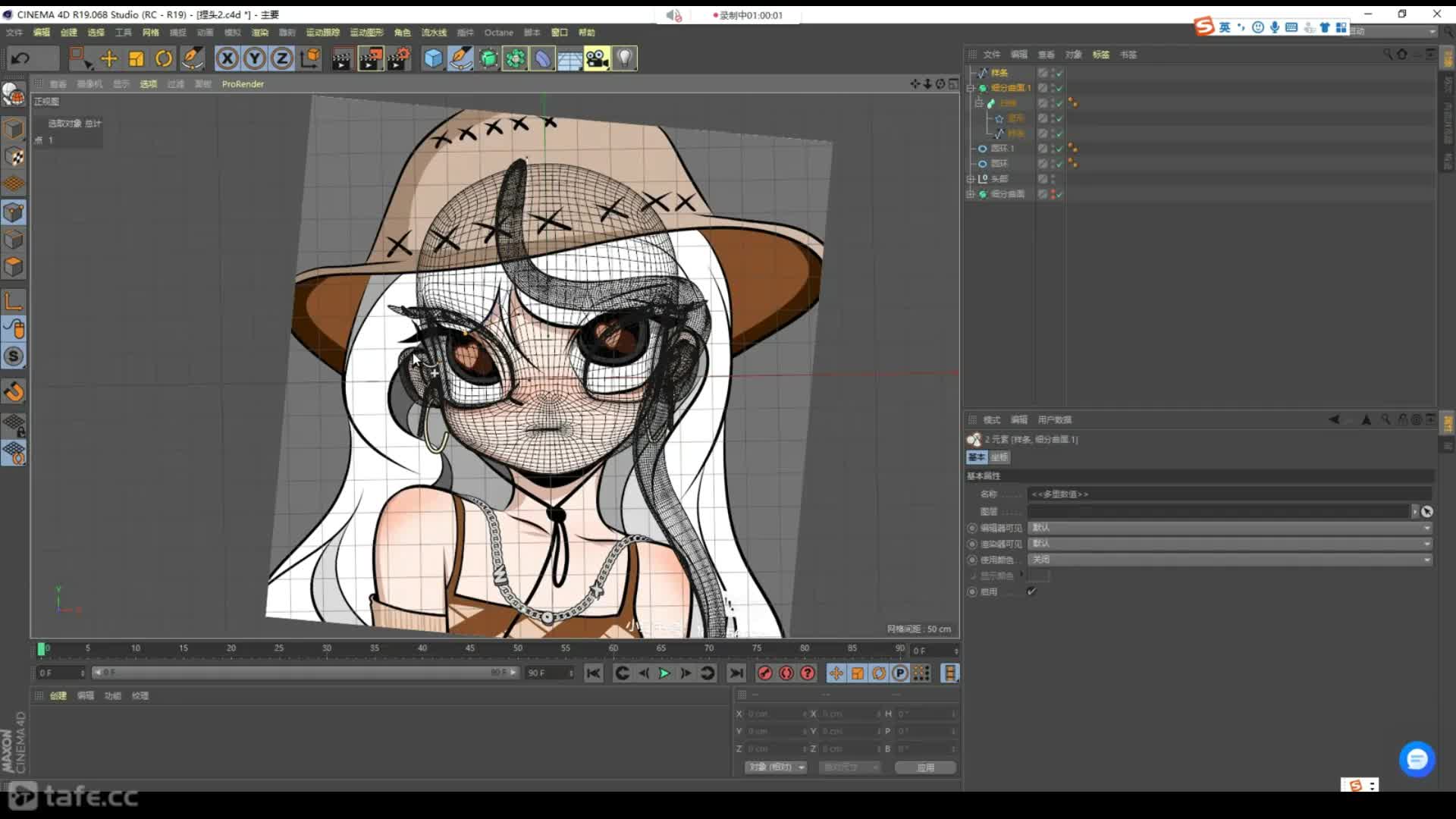
Task: Activate the Scale tool
Action: 136,58
